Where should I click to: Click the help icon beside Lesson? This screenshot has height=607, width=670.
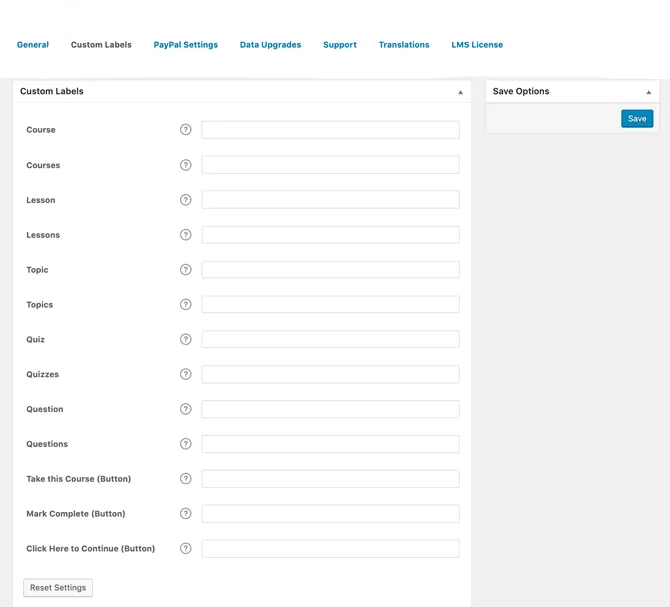pos(185,200)
